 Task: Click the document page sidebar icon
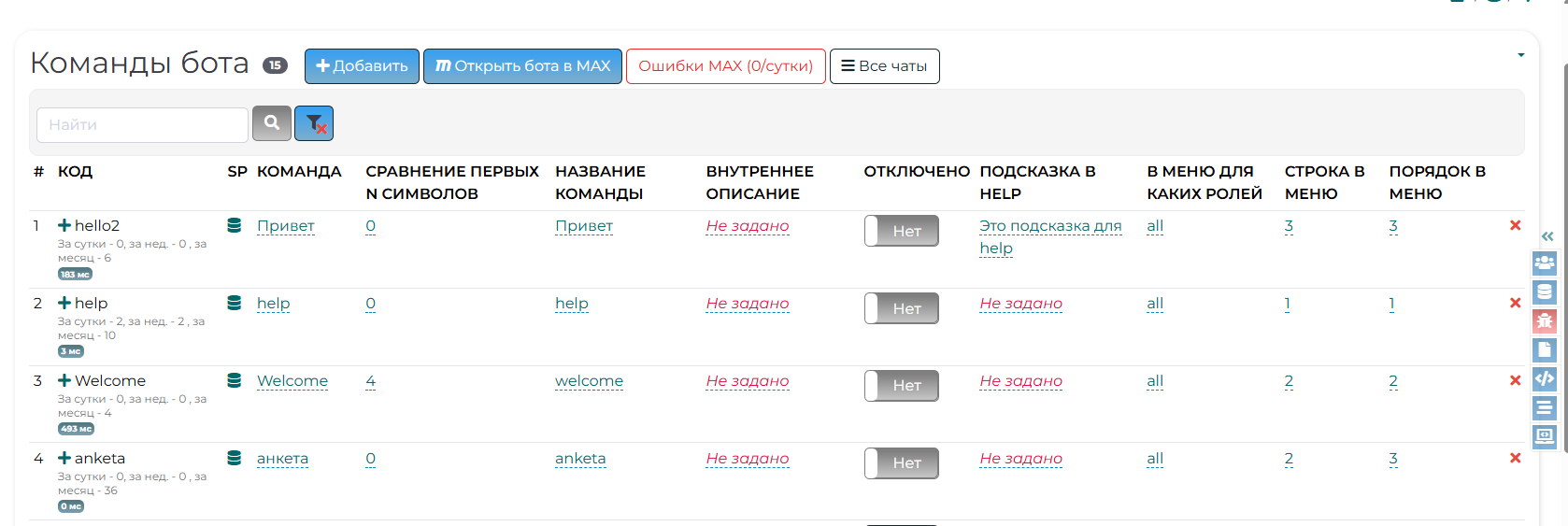coord(1545,349)
